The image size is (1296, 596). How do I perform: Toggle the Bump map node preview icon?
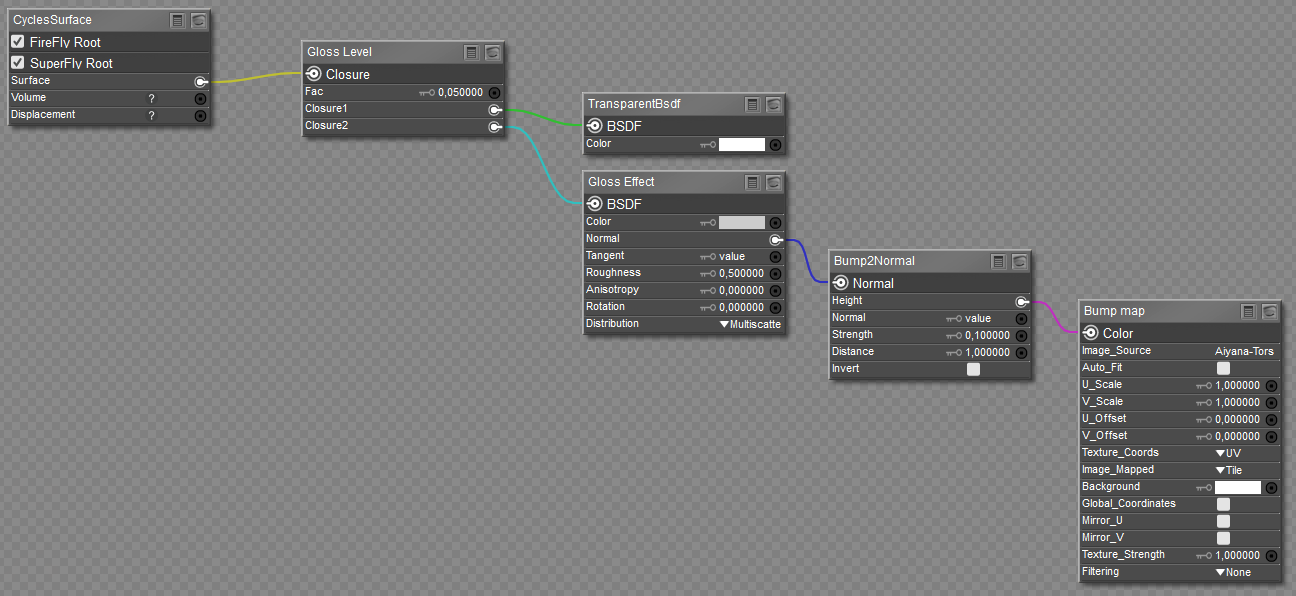tap(1270, 311)
